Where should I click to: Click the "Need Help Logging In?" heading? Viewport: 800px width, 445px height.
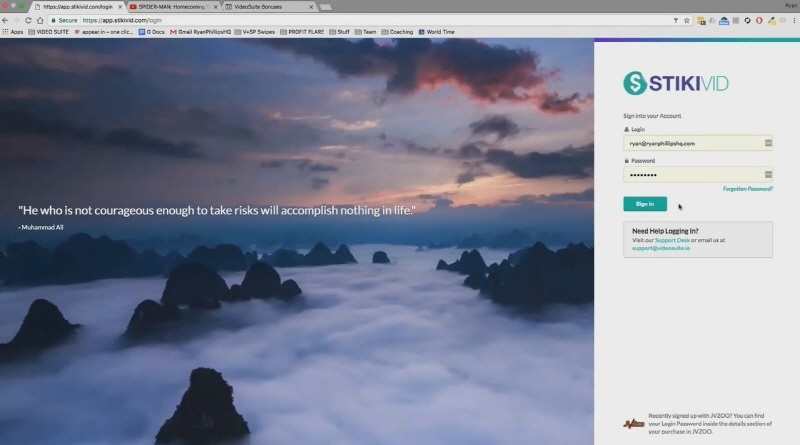tap(665, 231)
